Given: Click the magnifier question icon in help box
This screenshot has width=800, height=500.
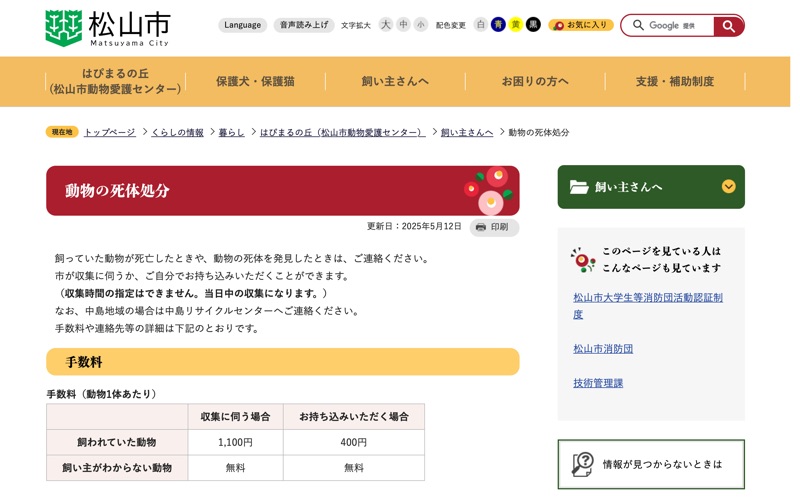Looking at the screenshot, I should click(x=583, y=464).
